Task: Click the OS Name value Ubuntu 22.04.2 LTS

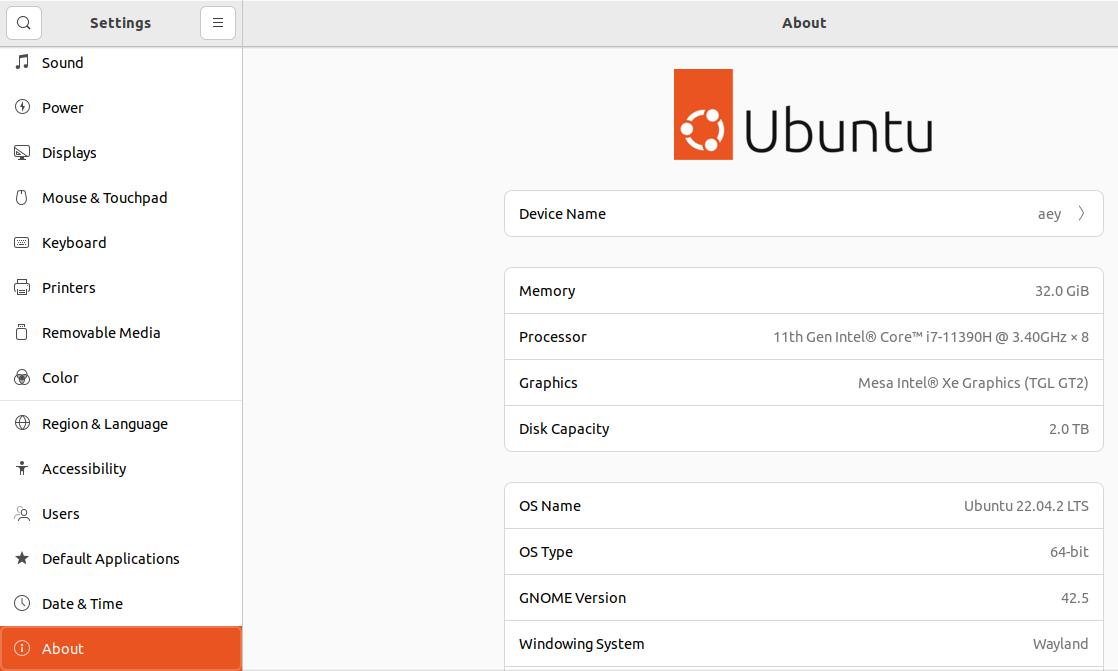Action: (x=1026, y=506)
